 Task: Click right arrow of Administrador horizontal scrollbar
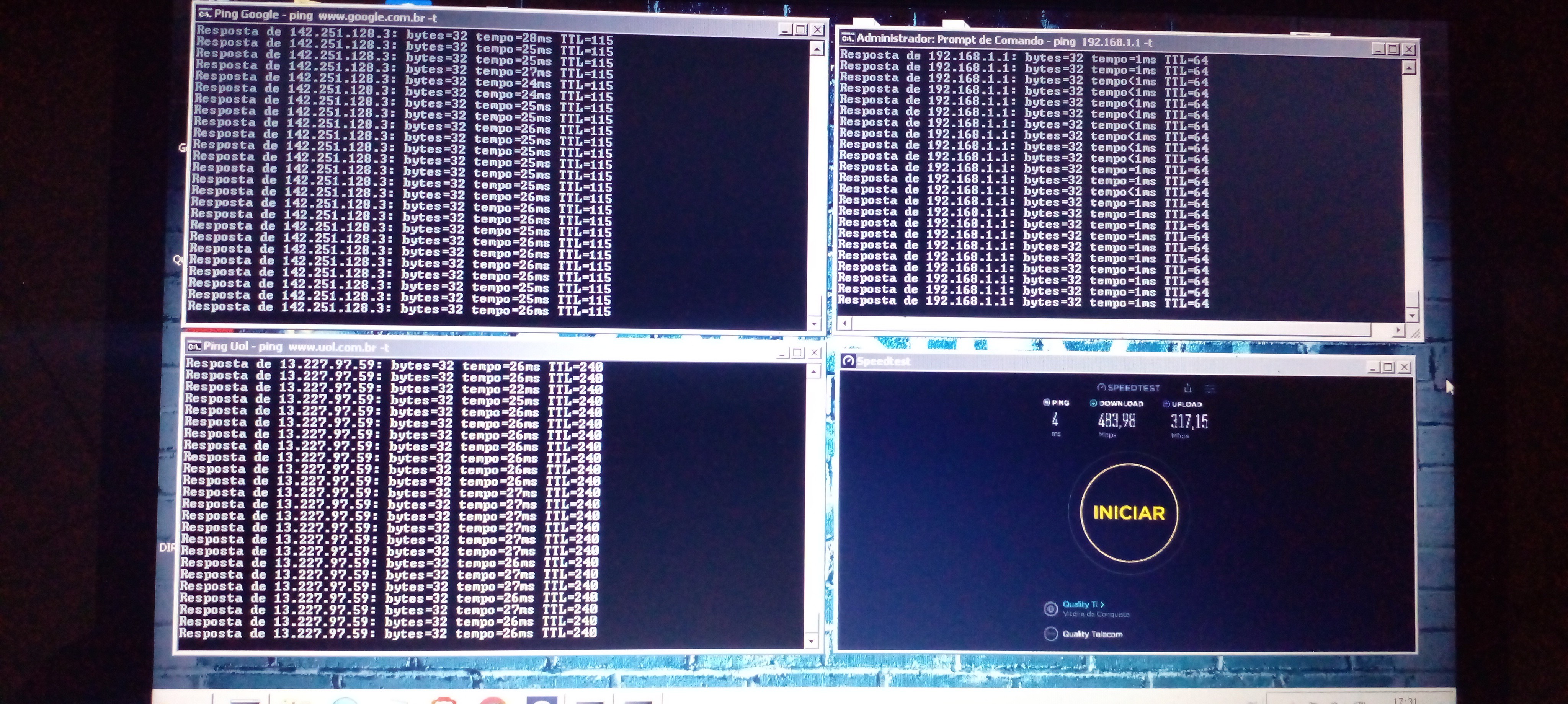click(1398, 330)
